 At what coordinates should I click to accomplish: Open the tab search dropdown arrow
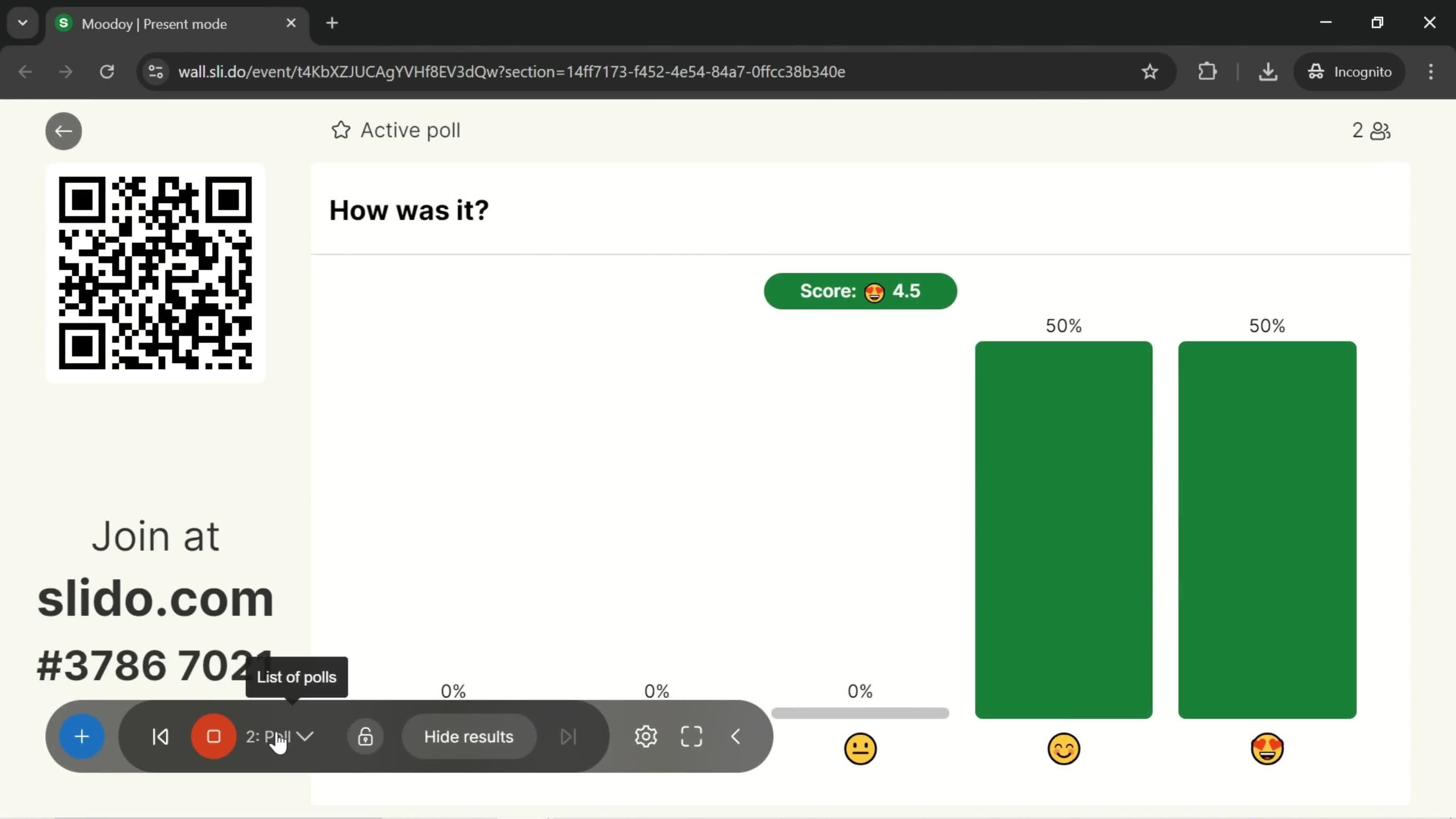click(23, 23)
